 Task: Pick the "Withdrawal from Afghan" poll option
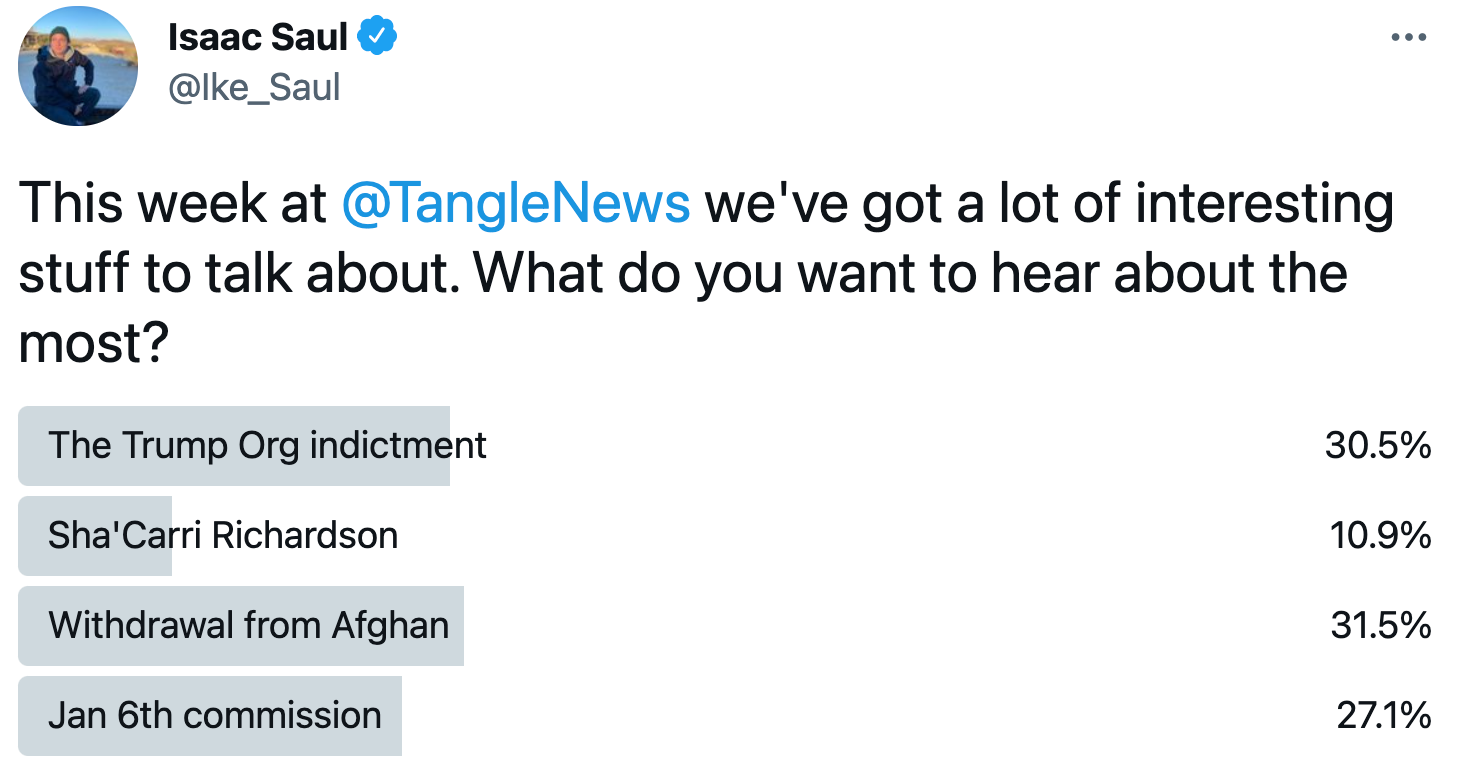pos(248,626)
